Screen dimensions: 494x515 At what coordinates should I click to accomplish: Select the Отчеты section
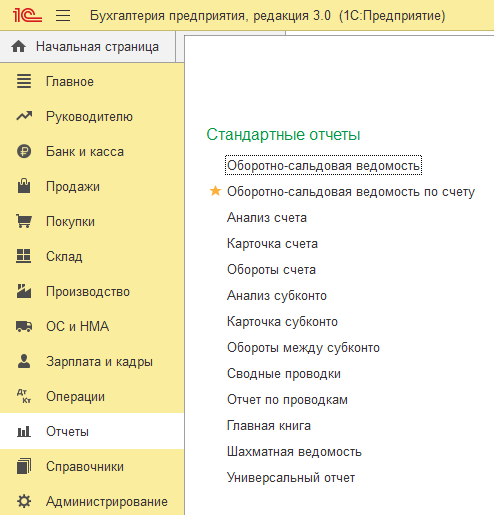pyautogui.click(x=92, y=431)
